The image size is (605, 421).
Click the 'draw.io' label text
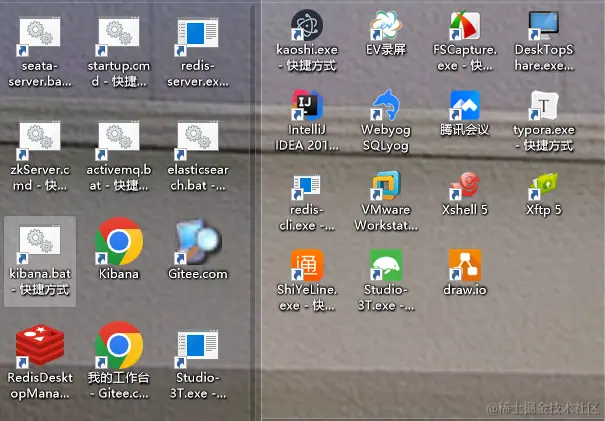(465, 289)
